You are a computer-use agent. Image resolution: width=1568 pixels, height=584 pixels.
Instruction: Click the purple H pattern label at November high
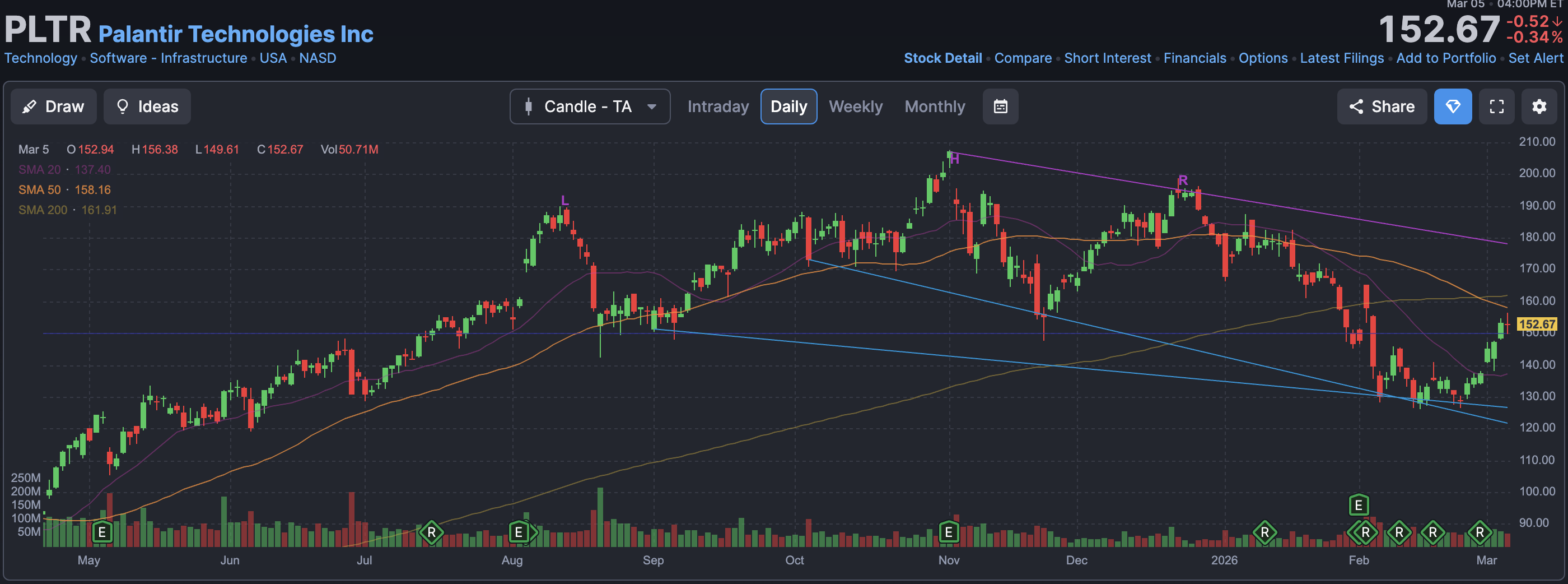[954, 159]
